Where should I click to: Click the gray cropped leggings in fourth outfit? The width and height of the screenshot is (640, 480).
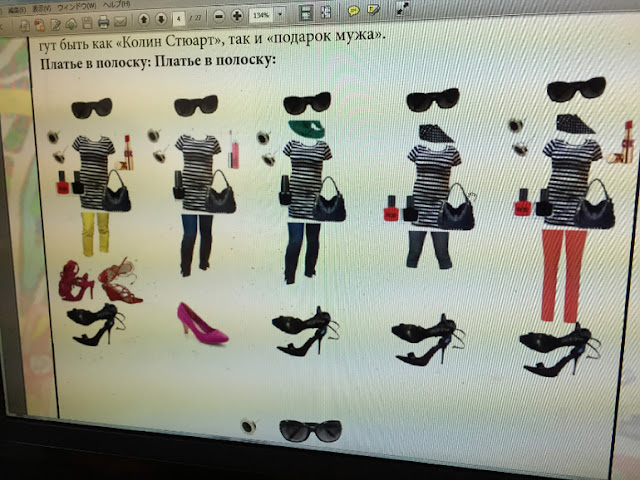[429, 249]
